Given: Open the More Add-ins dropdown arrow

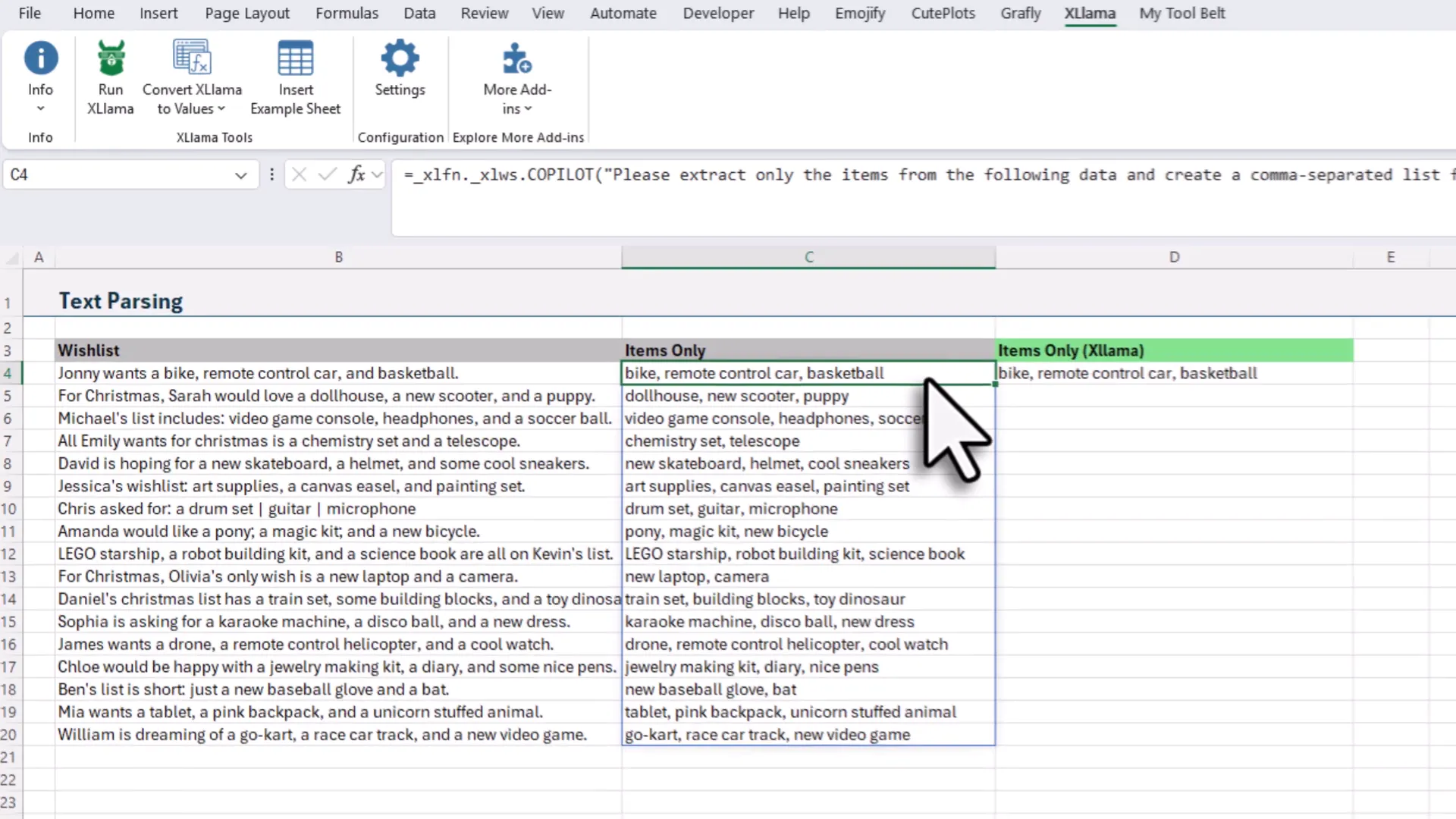Looking at the screenshot, I should click(x=529, y=108).
